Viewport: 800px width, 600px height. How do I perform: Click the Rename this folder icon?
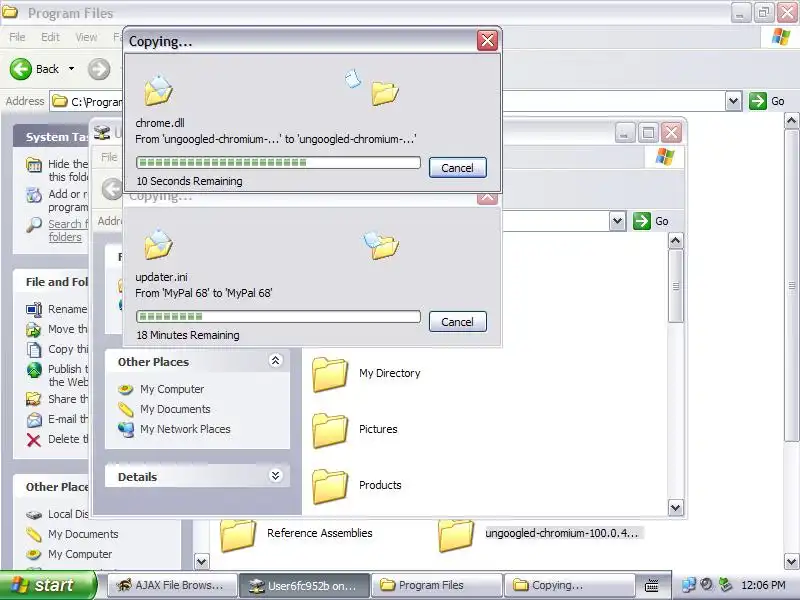click(x=34, y=309)
